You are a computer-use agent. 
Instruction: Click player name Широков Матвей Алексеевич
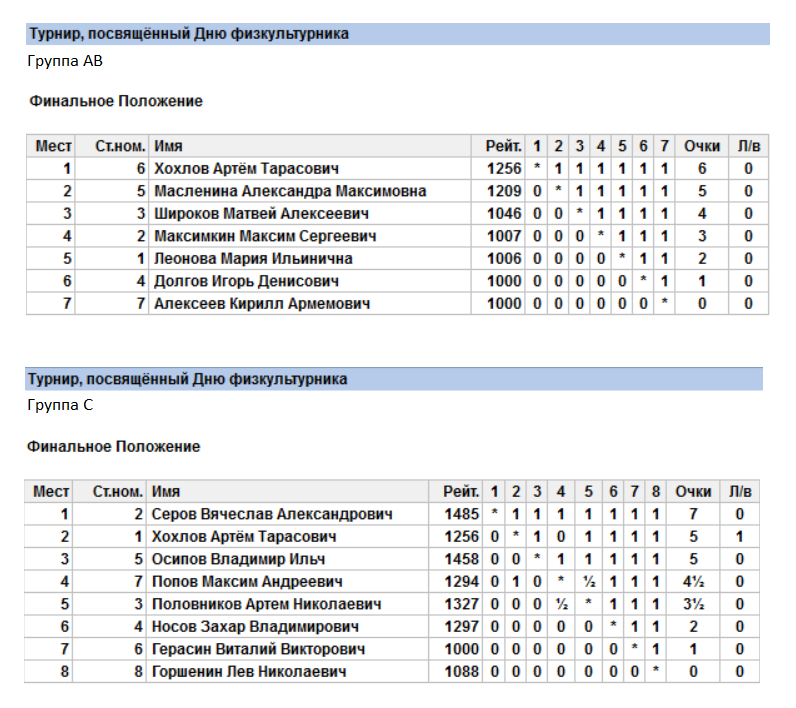(261, 214)
